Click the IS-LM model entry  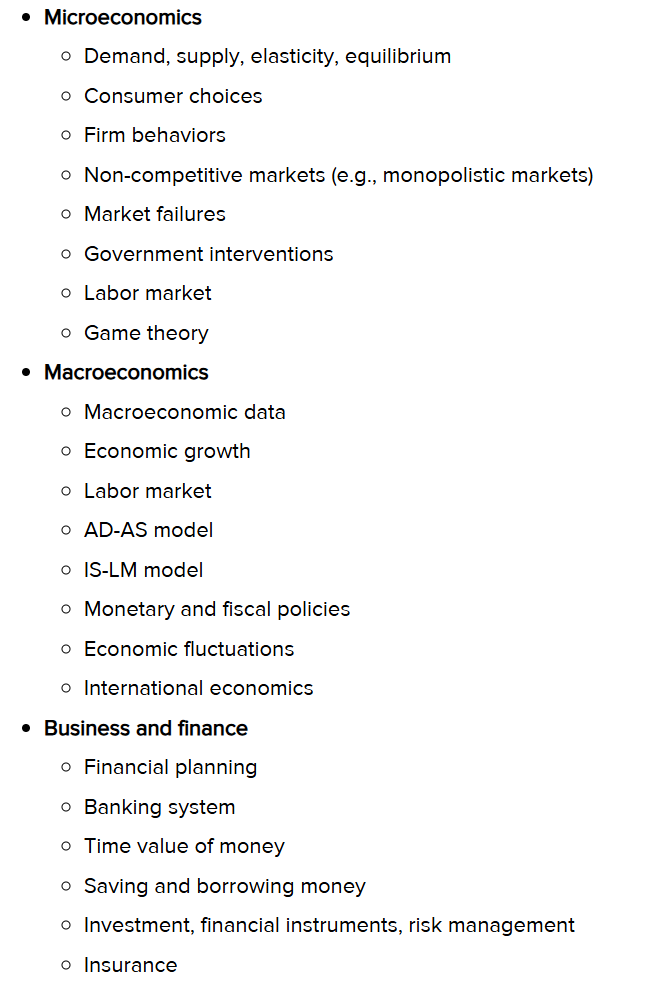click(x=143, y=570)
